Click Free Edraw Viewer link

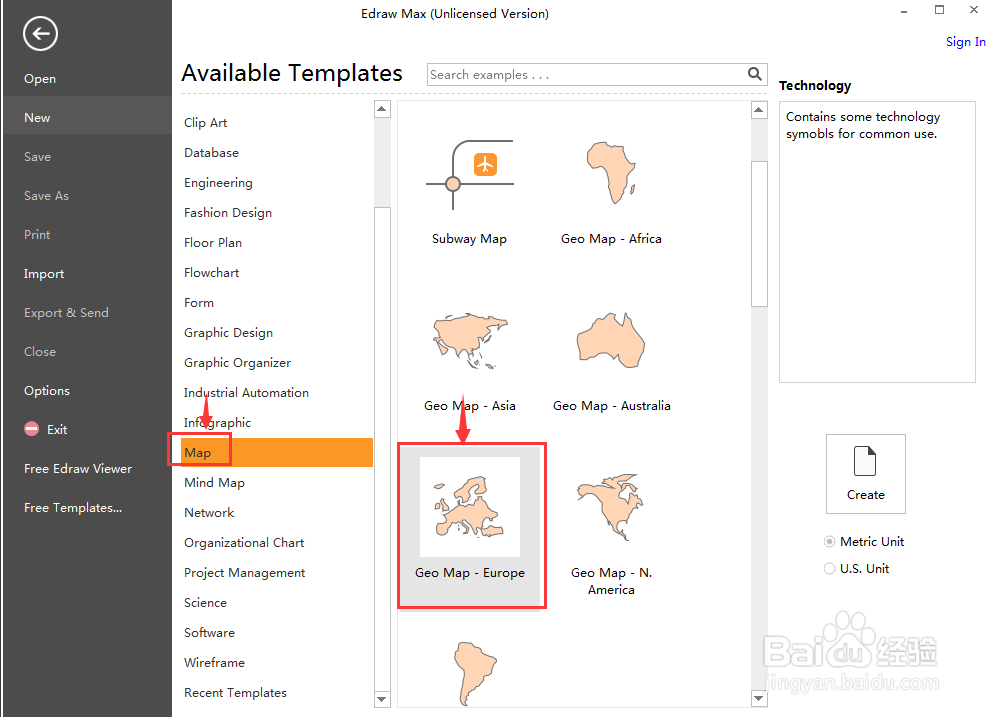tap(78, 468)
